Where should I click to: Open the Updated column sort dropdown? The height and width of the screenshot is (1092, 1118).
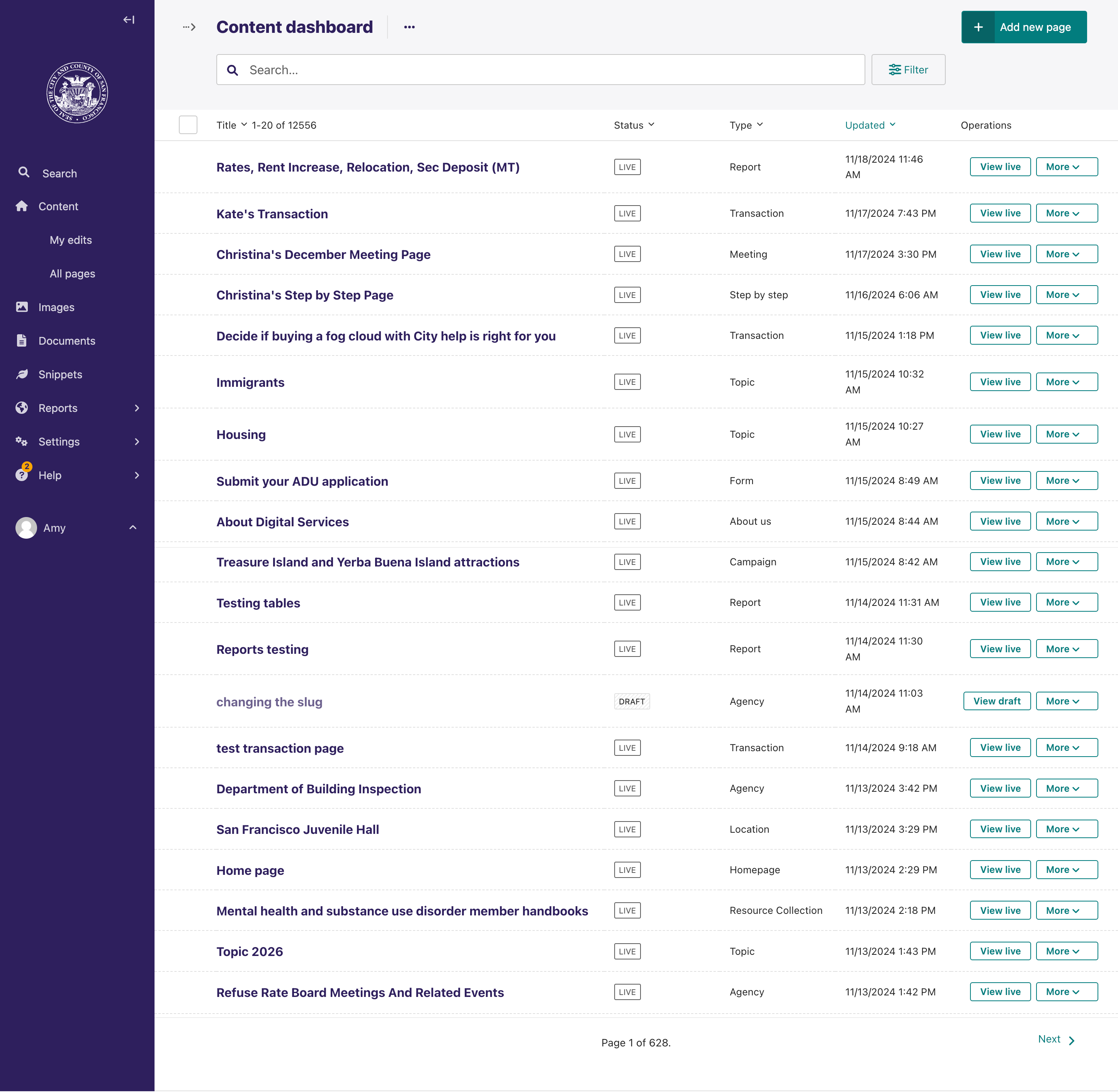(x=870, y=125)
